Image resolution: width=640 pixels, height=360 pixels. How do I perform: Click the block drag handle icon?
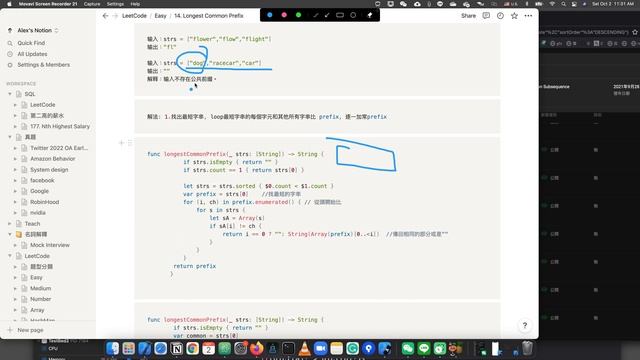click(x=130, y=143)
